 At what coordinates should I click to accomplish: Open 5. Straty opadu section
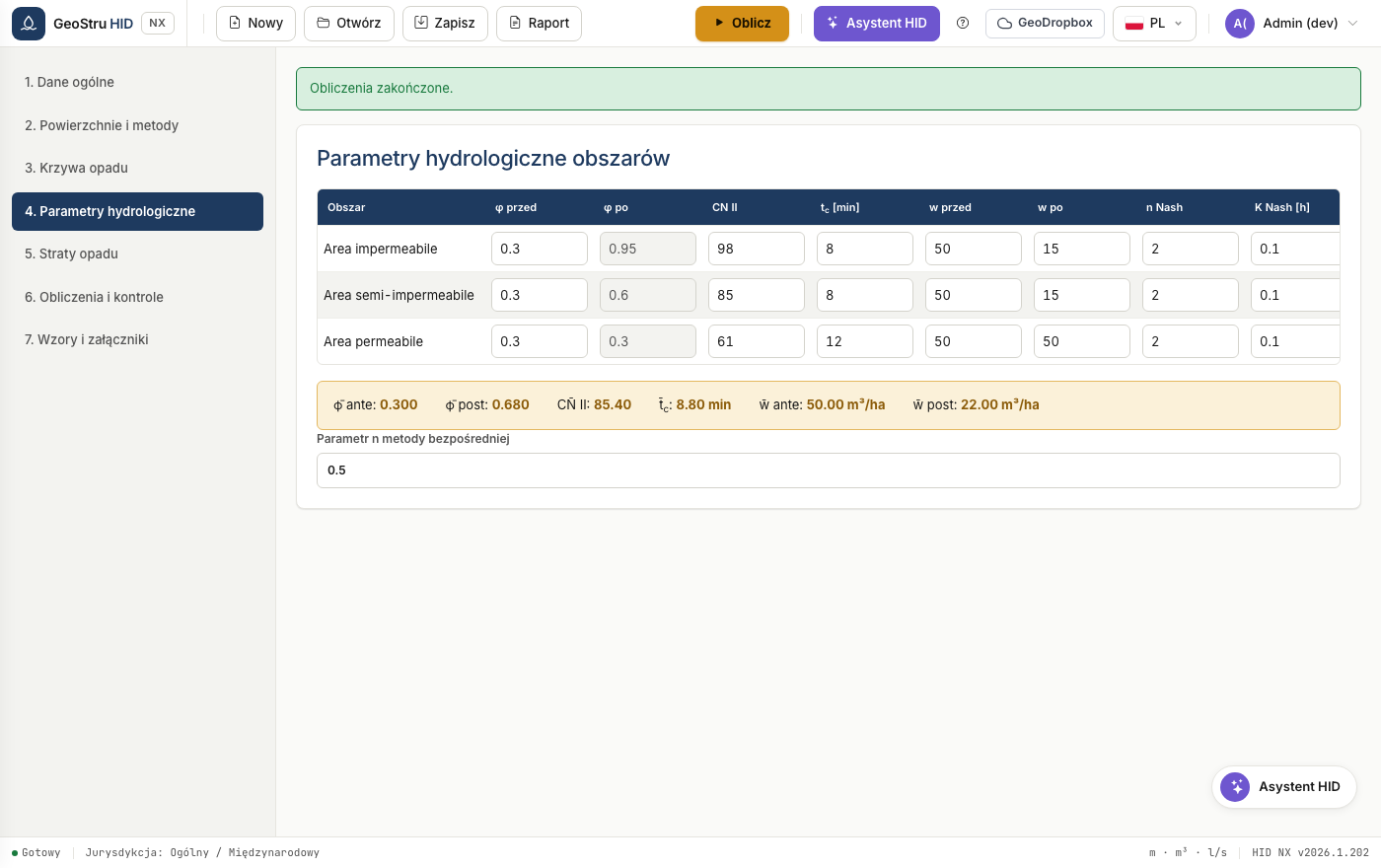(137, 253)
